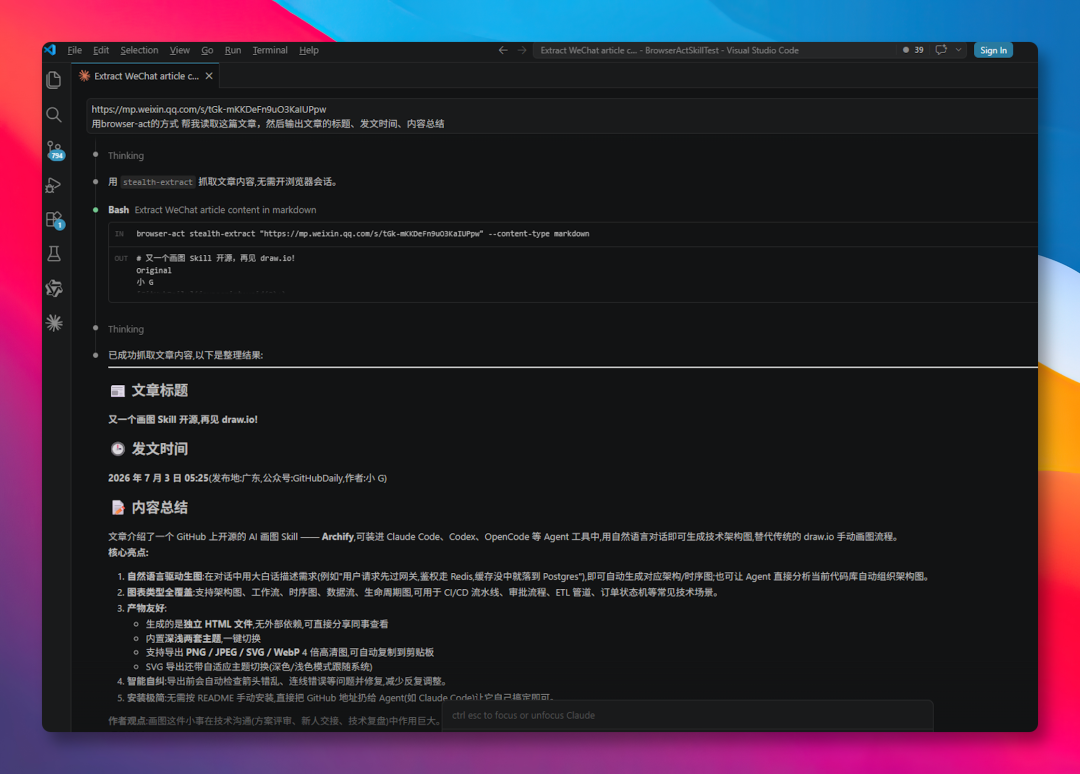Go forward with the right arrow
This screenshot has height=774, width=1080.
[x=522, y=50]
